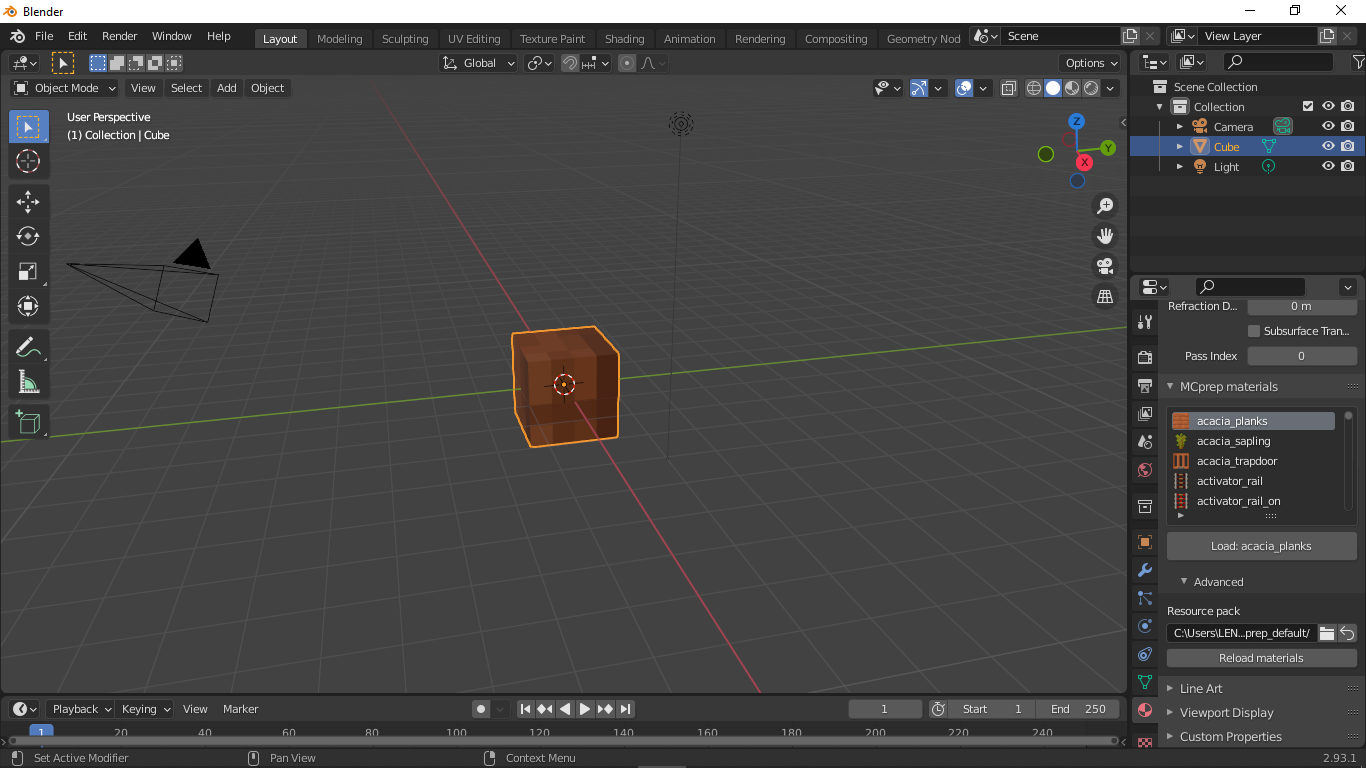
Task: Click the Load: acacia_planks button
Action: coord(1261,546)
